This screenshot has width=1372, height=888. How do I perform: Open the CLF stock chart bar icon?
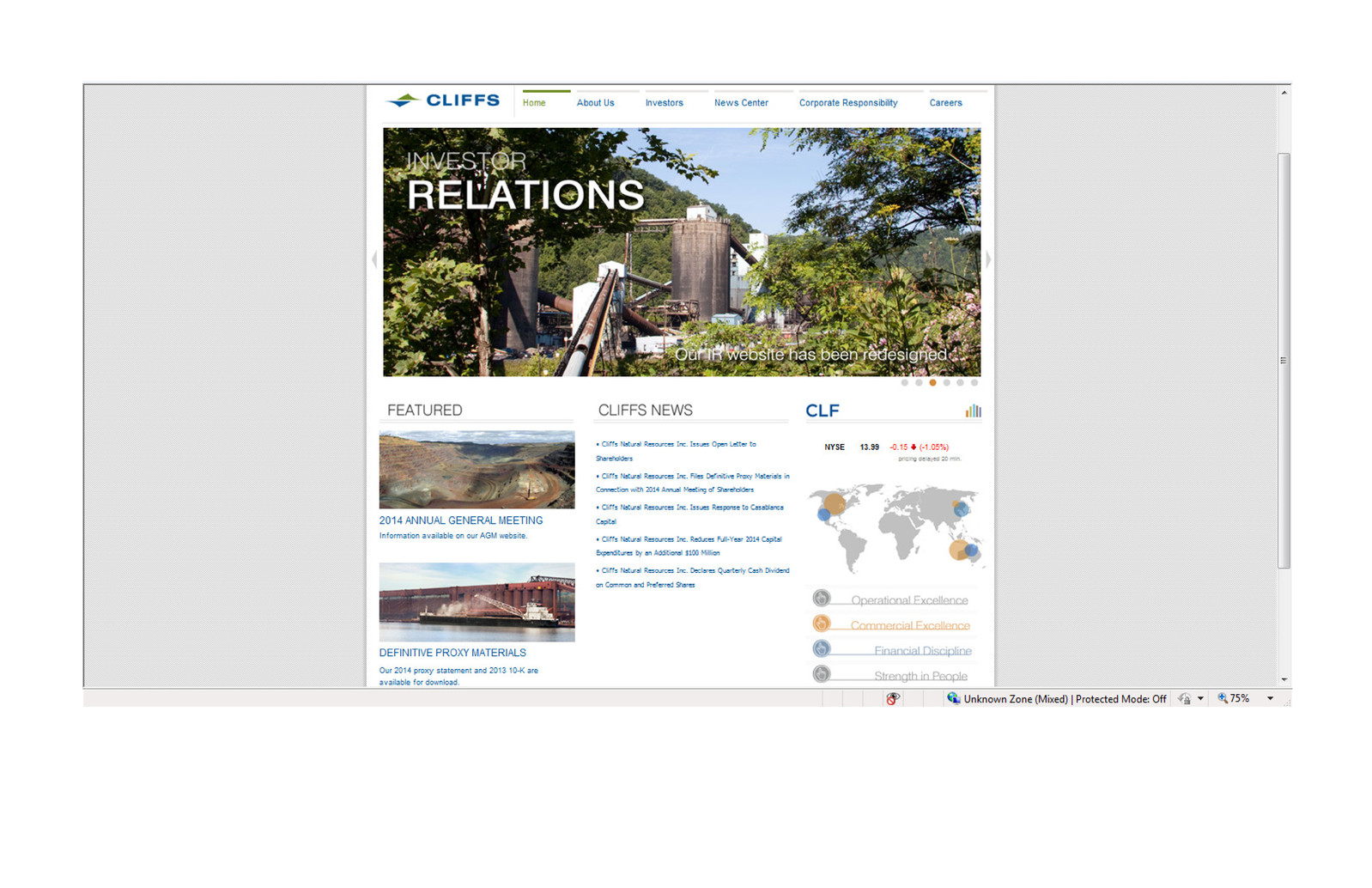click(973, 411)
